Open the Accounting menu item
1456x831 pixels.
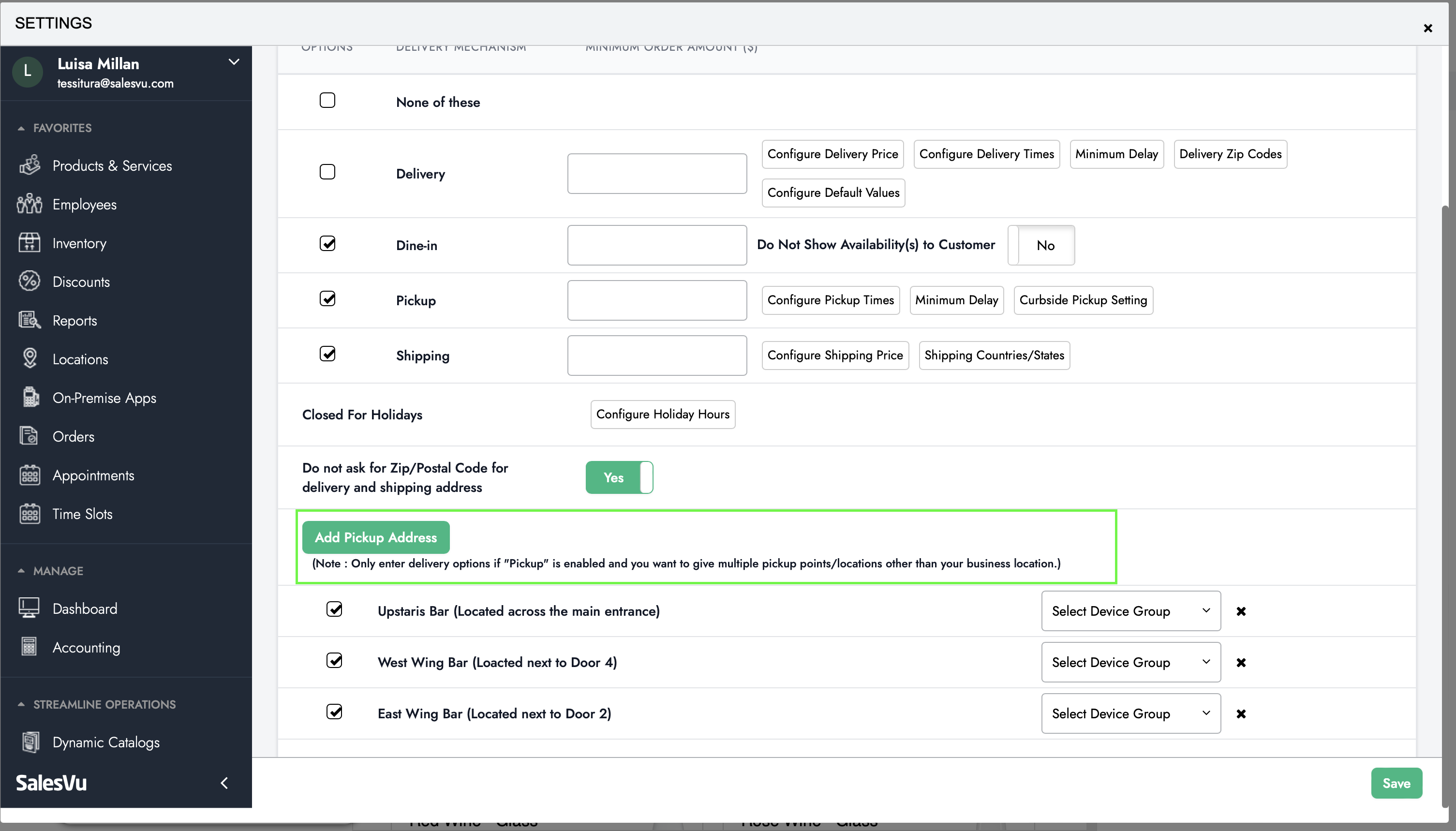click(86, 647)
